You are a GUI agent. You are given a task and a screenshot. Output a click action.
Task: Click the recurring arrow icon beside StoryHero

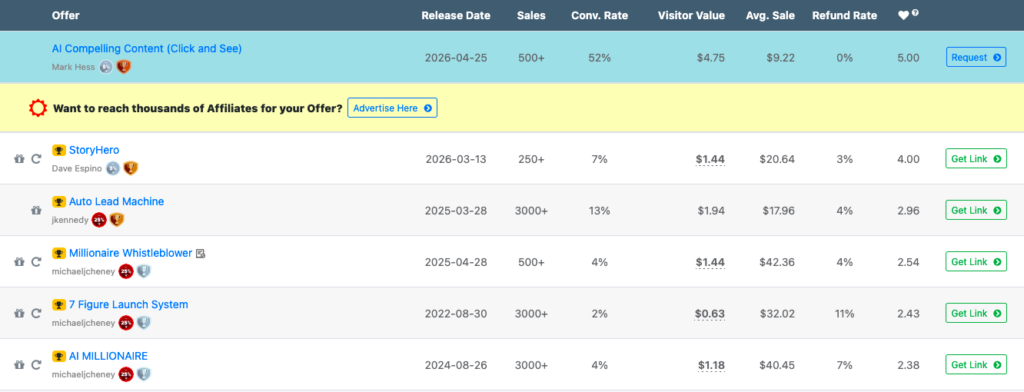point(37,159)
